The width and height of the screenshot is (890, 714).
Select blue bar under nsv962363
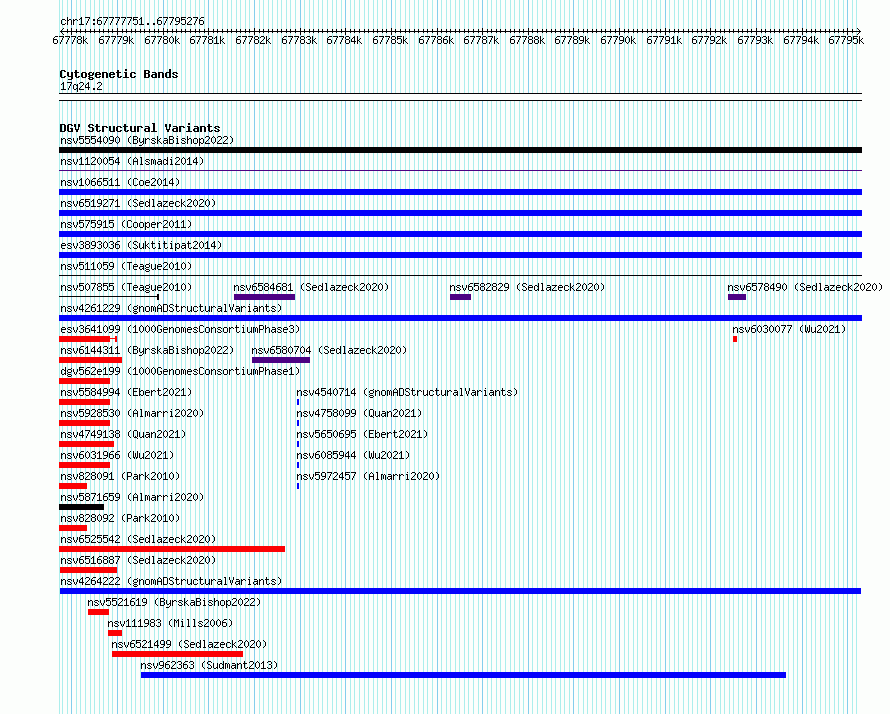[463, 675]
